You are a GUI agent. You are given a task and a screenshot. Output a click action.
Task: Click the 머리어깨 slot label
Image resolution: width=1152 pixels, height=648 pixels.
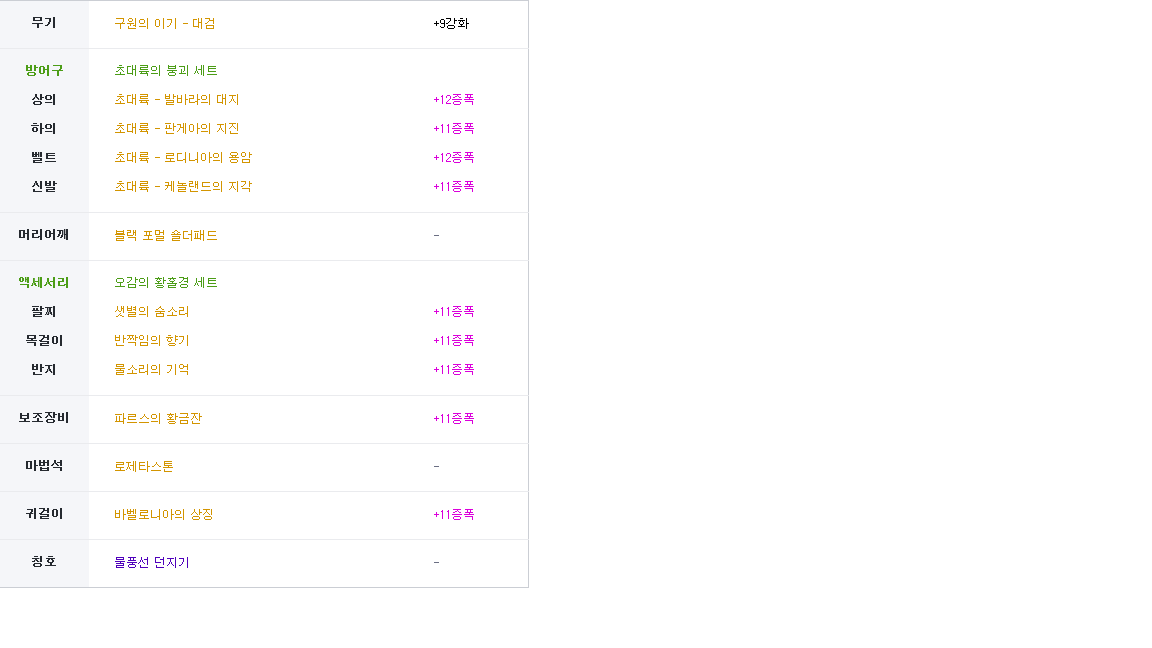[44, 235]
